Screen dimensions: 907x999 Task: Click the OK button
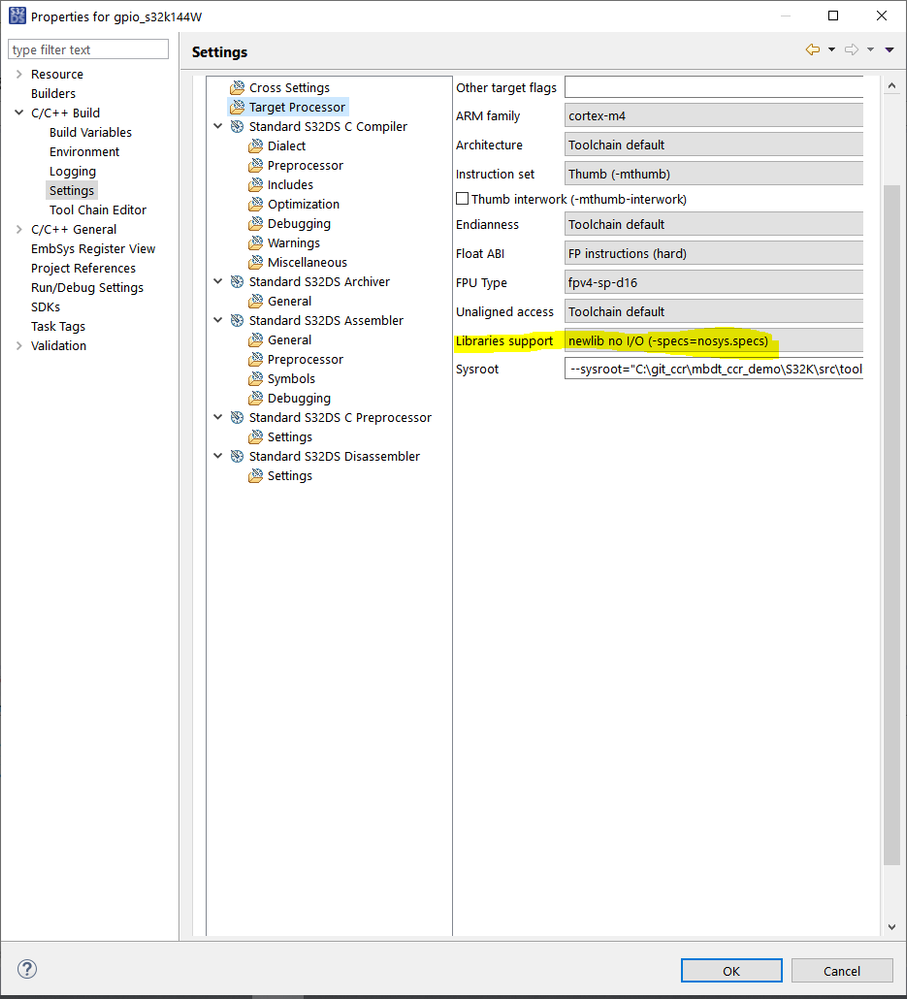[731, 970]
